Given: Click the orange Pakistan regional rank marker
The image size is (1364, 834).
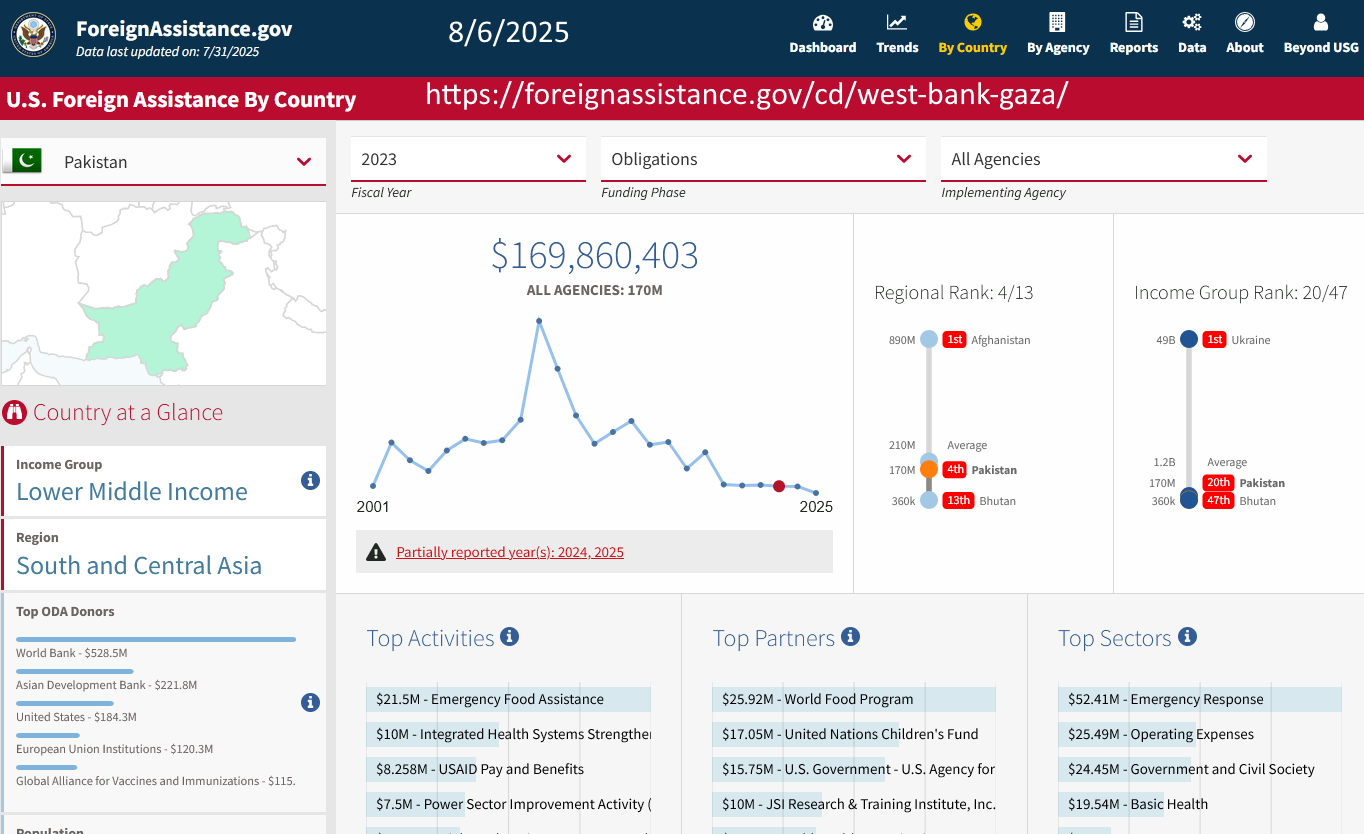Looking at the screenshot, I should [x=929, y=470].
